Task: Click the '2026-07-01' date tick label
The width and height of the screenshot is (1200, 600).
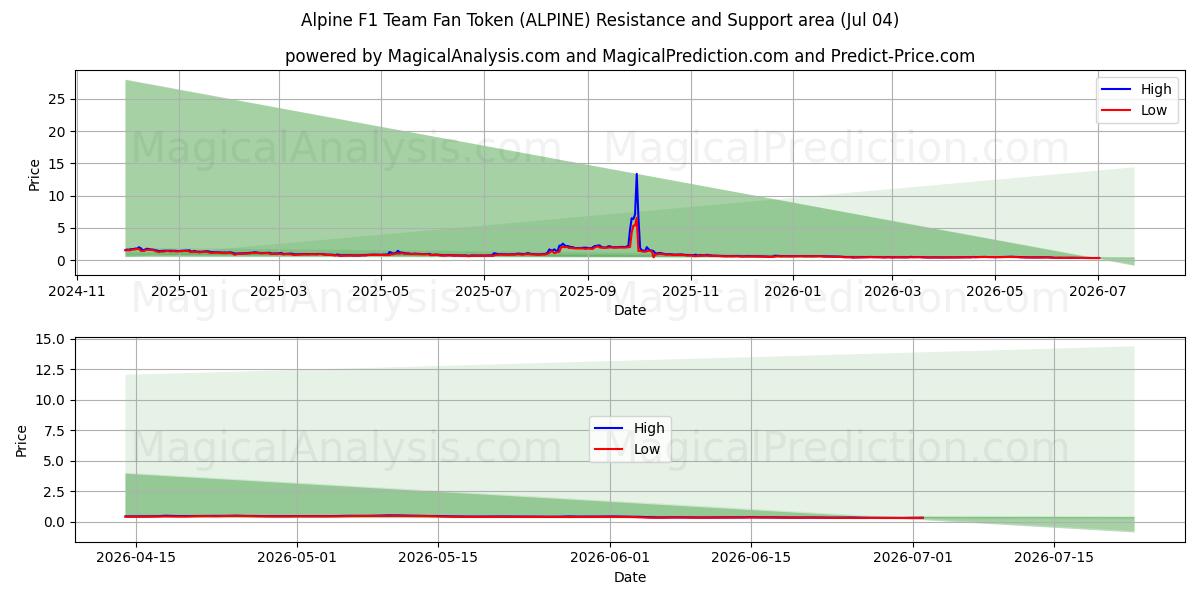Action: 913,558
